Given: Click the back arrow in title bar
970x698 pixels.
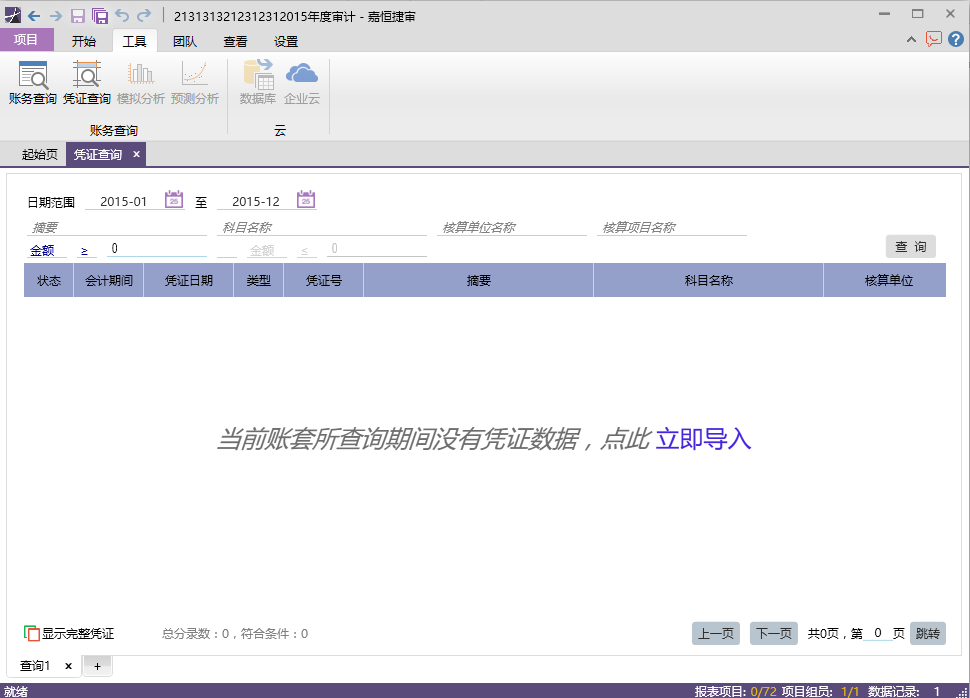Looking at the screenshot, I should pos(34,16).
